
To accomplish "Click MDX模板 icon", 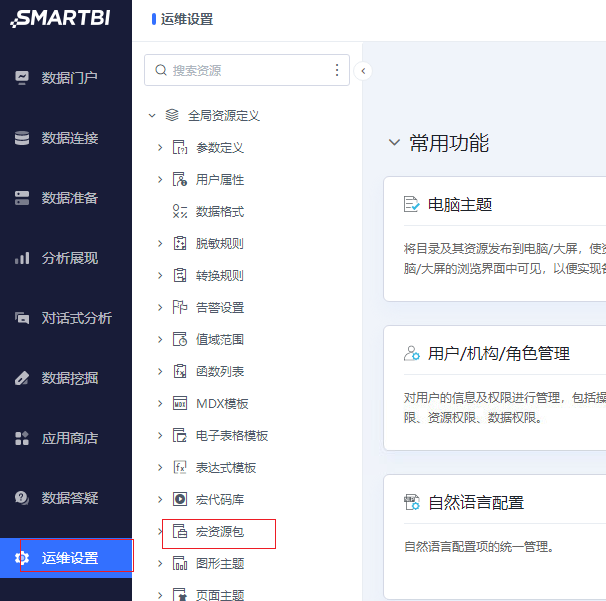I will [180, 404].
